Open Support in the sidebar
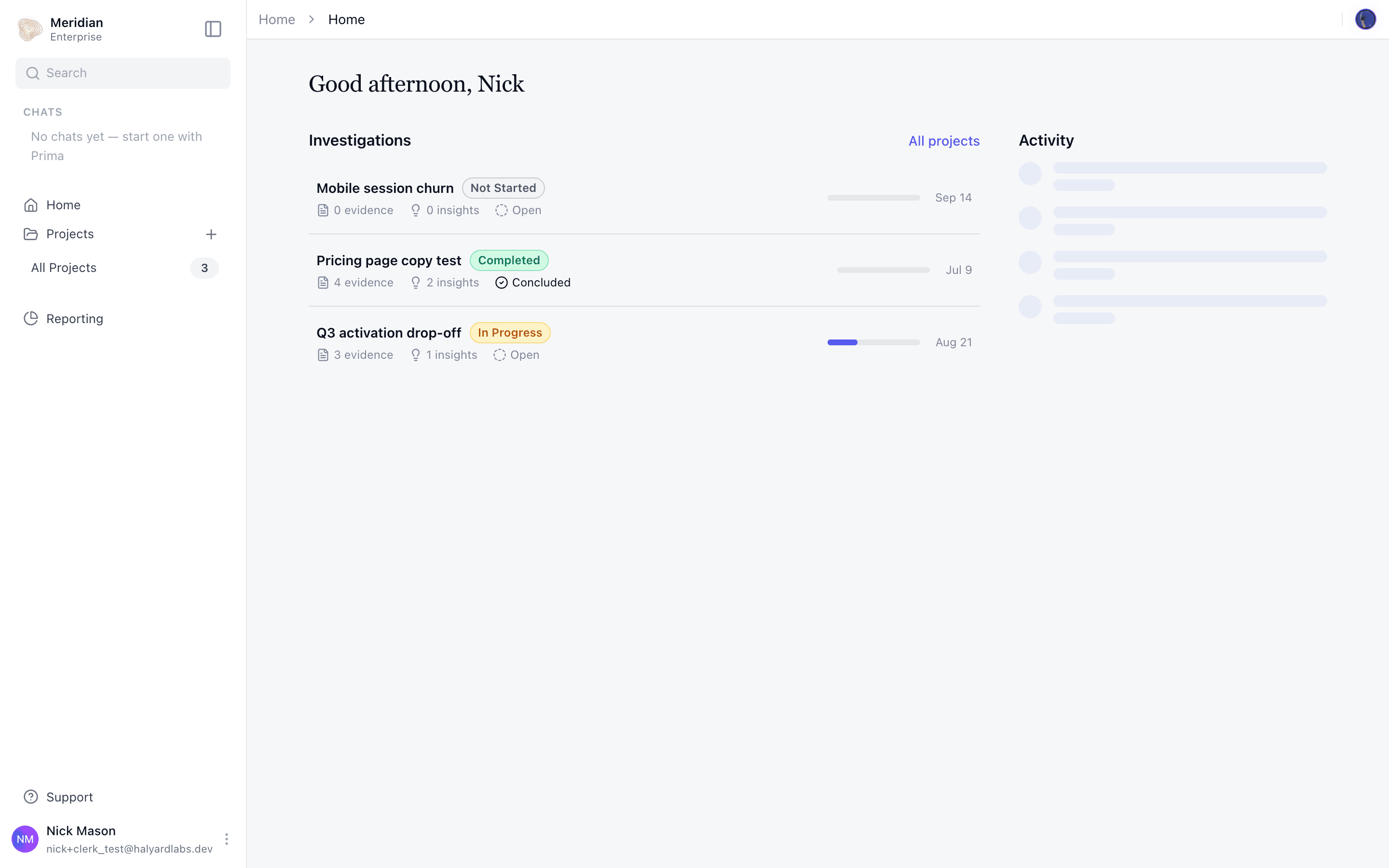This screenshot has width=1389, height=868. [123, 797]
